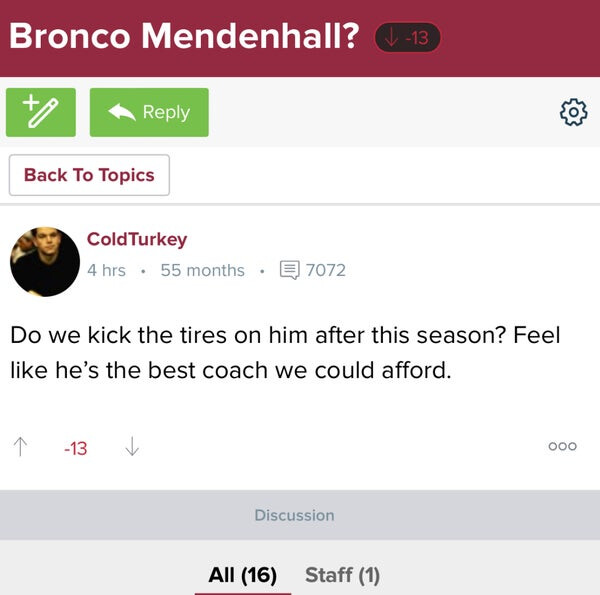Open the three-dot post options menu
The width and height of the screenshot is (600, 595).
point(562,447)
